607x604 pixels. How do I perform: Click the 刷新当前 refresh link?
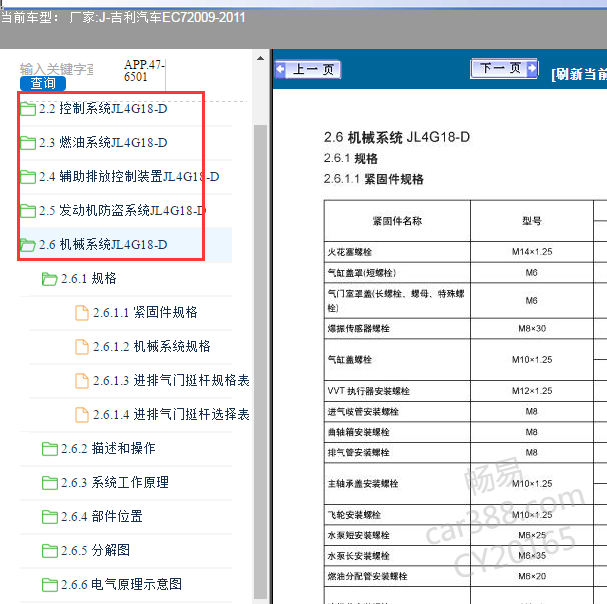(x=579, y=74)
